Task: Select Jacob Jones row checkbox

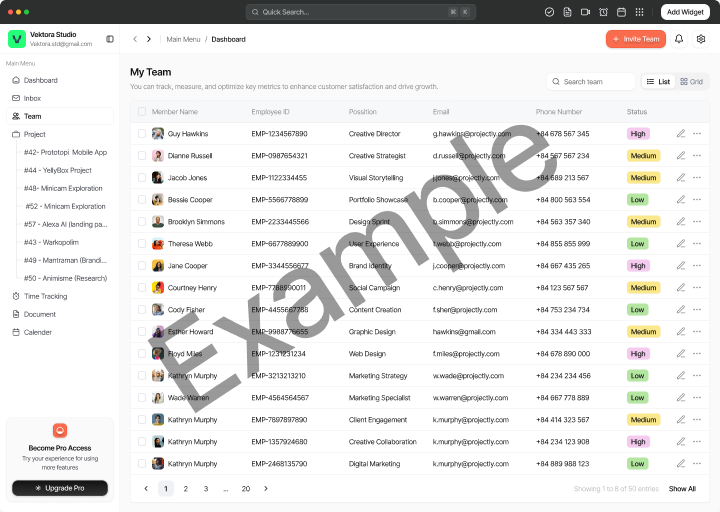Action: click(x=142, y=178)
